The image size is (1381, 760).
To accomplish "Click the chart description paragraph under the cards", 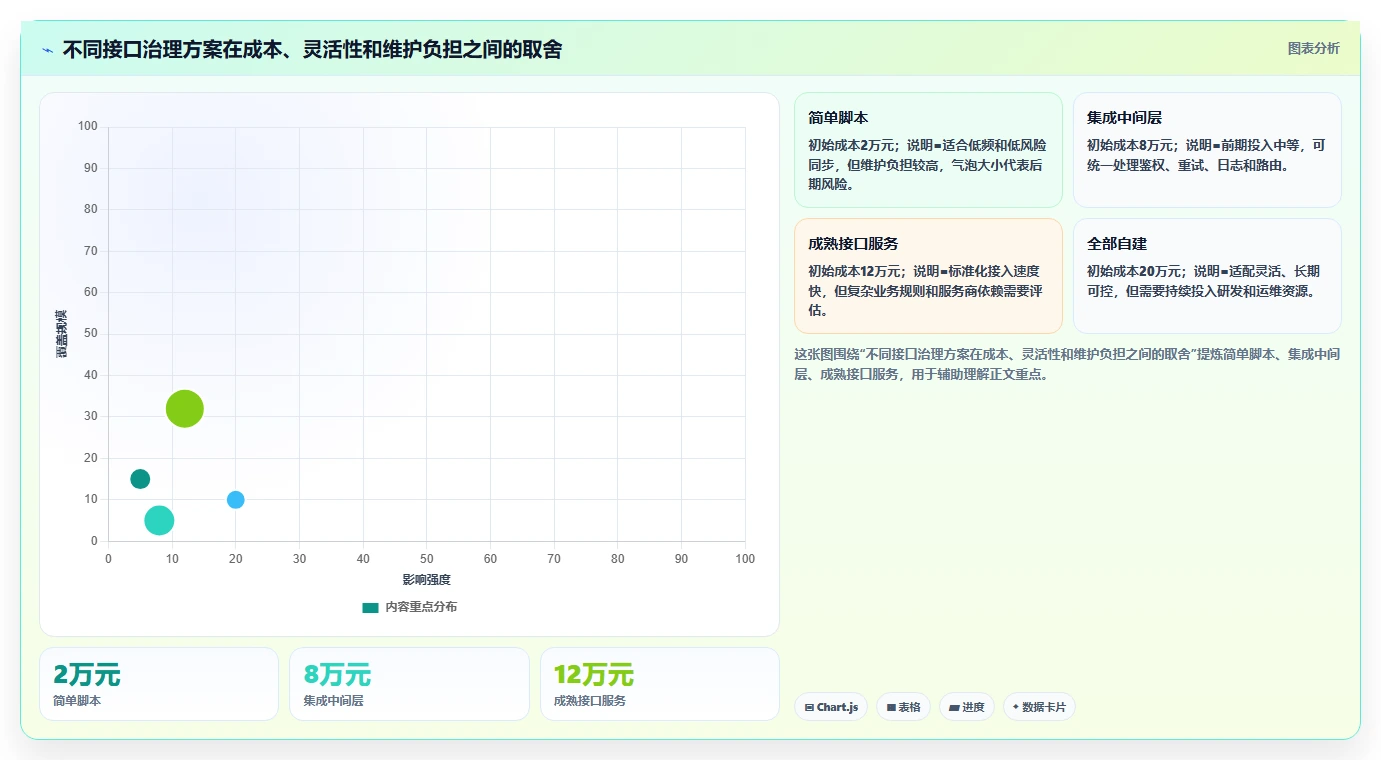I will coord(1067,364).
